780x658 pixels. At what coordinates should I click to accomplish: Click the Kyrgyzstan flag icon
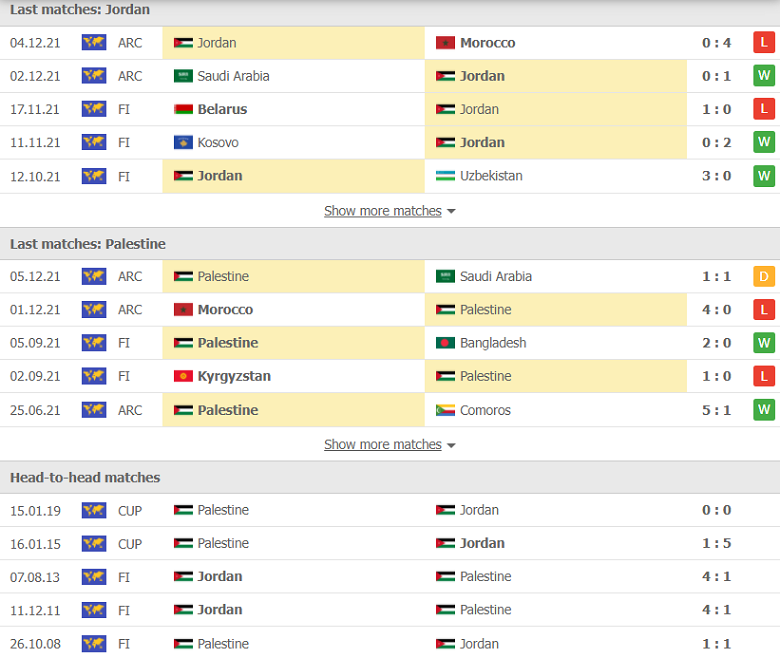(183, 377)
